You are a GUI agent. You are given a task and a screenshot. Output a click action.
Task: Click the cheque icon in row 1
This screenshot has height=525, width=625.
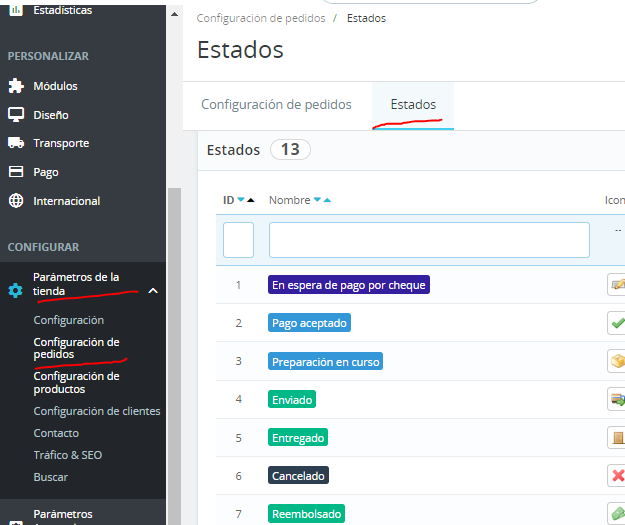tap(616, 285)
